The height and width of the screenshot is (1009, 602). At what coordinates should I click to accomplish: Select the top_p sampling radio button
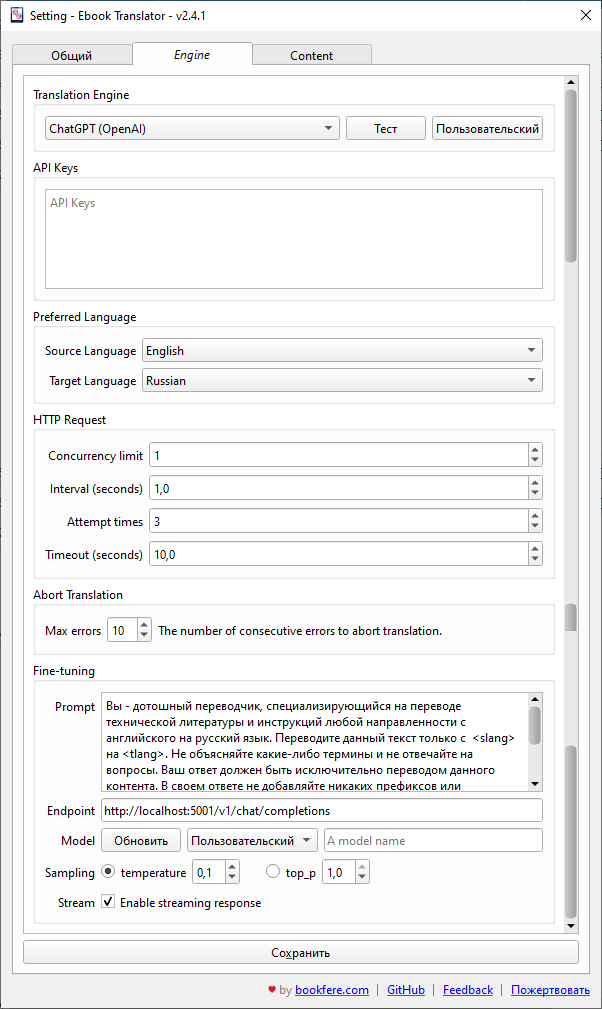[273, 872]
